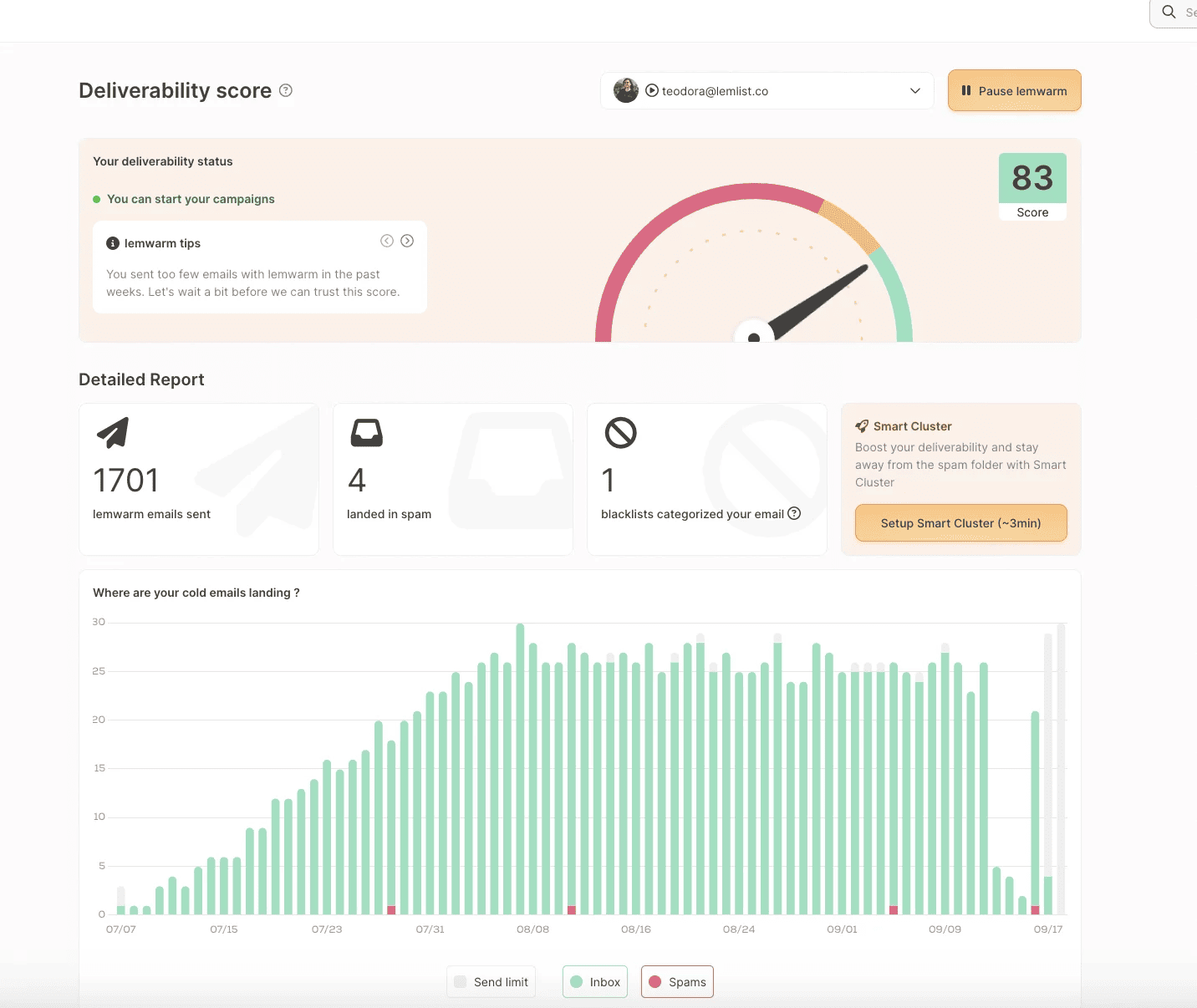
Task: Click the help icon after blacklists categorized your email
Action: point(794,513)
